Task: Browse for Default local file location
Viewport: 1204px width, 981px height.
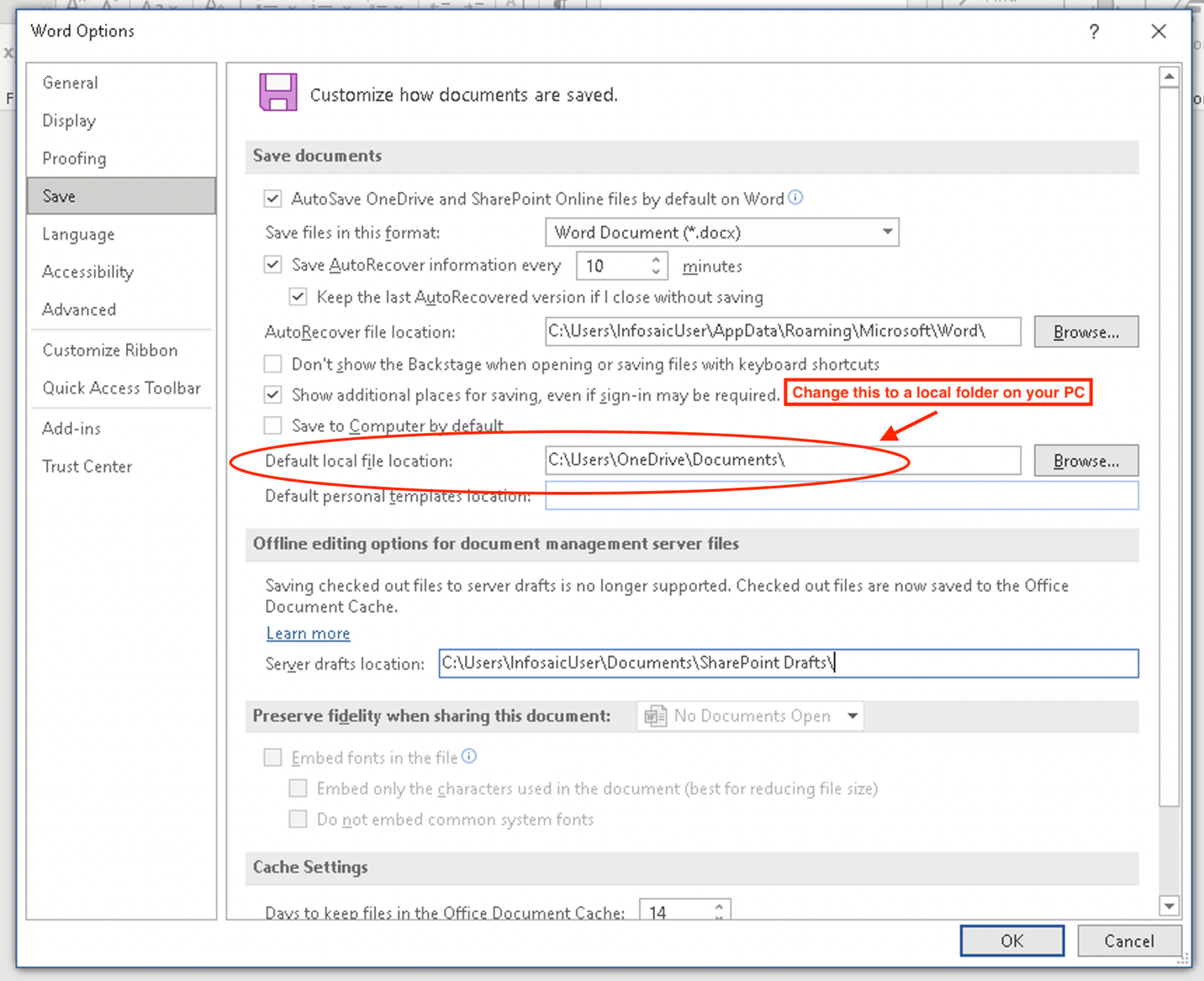Action: pyautogui.click(x=1086, y=461)
